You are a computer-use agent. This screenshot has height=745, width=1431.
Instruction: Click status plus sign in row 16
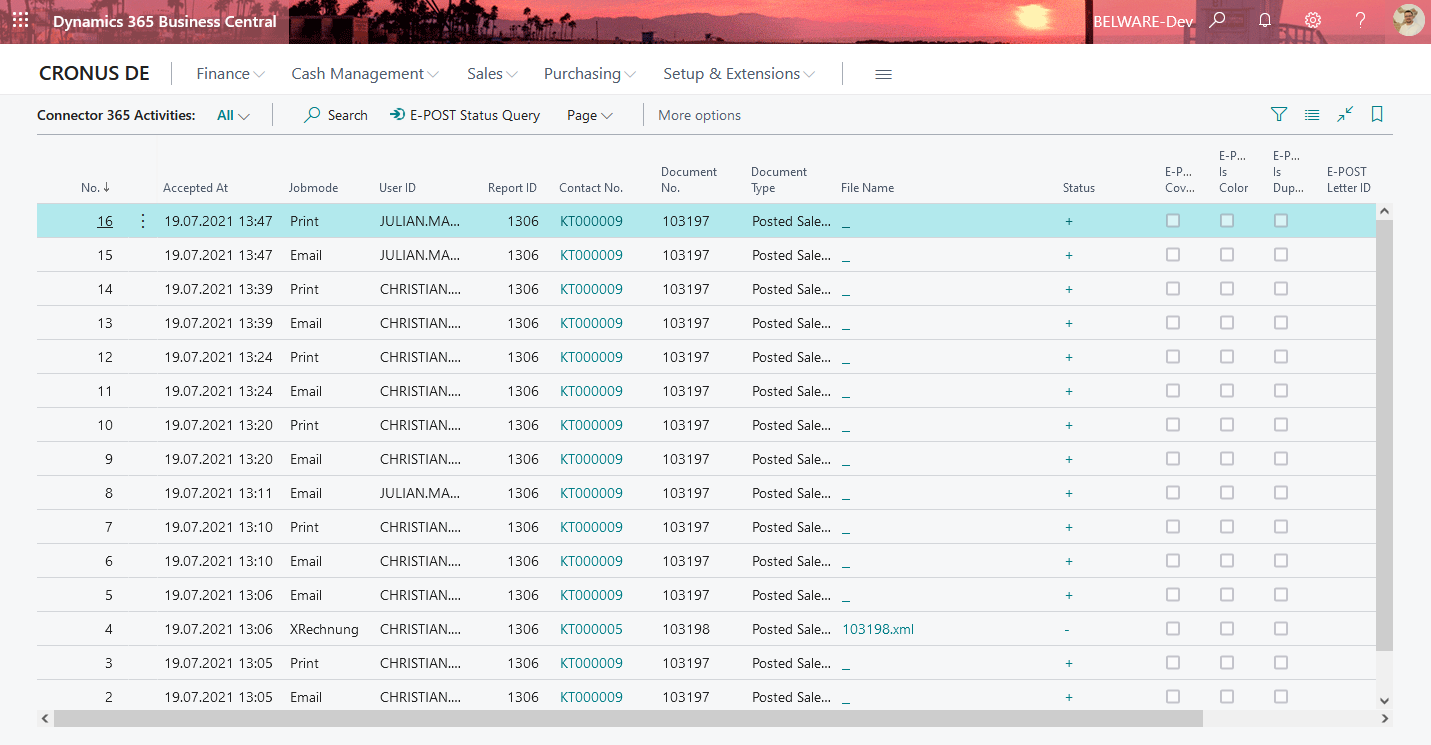[1069, 221]
